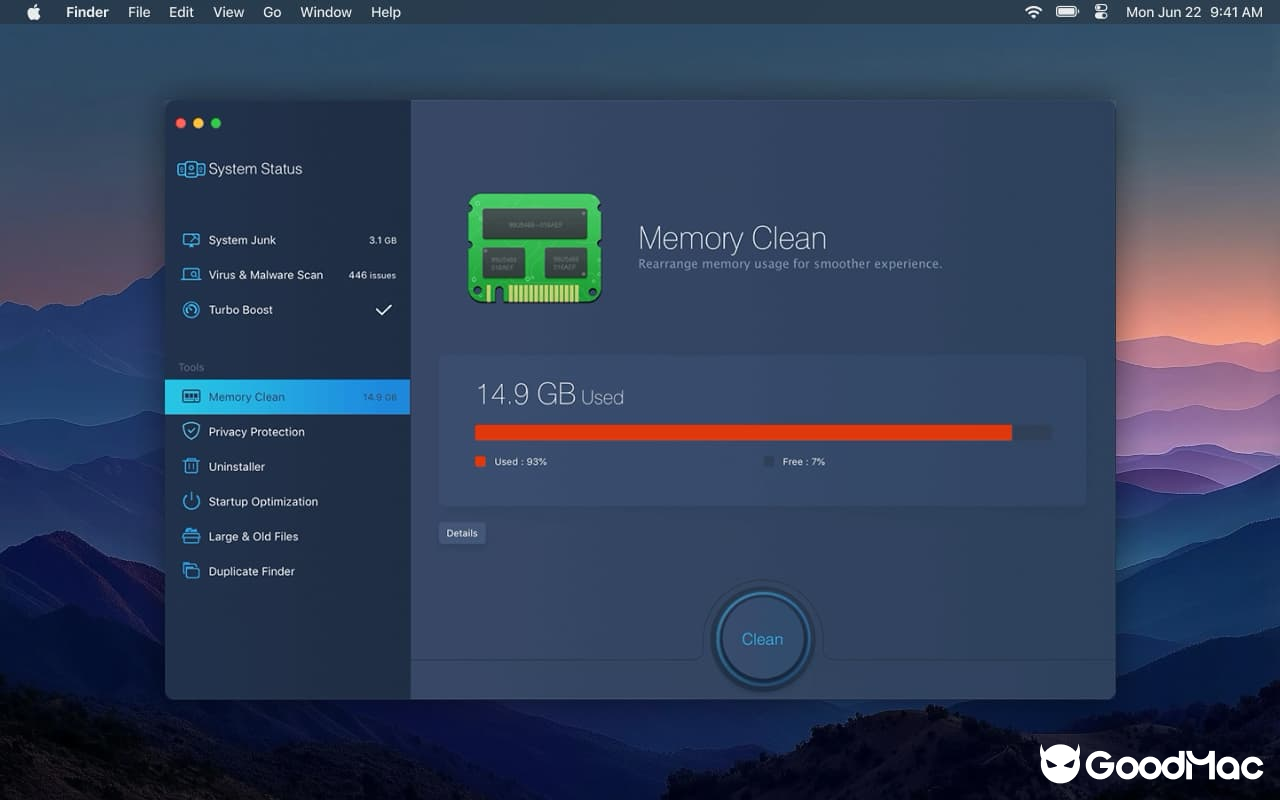This screenshot has width=1280, height=800.
Task: Open Large & Old Files tool
Action: point(288,537)
